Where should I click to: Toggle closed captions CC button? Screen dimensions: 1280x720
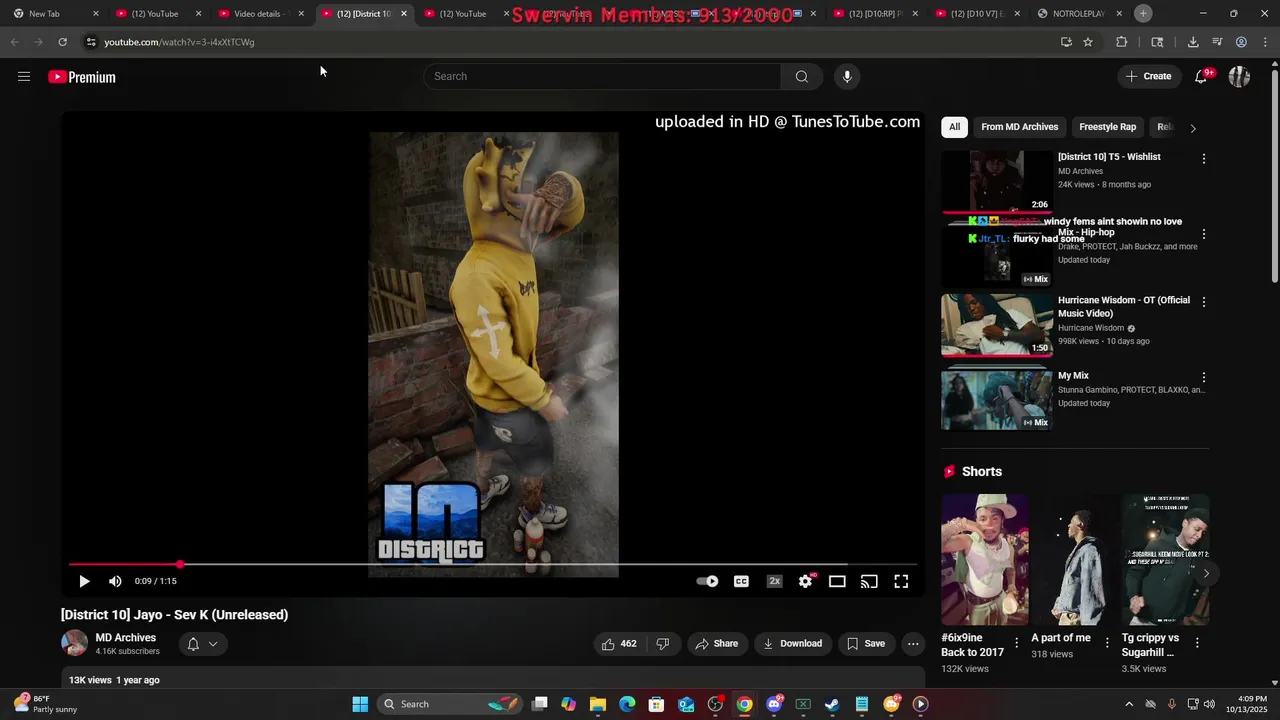741,581
